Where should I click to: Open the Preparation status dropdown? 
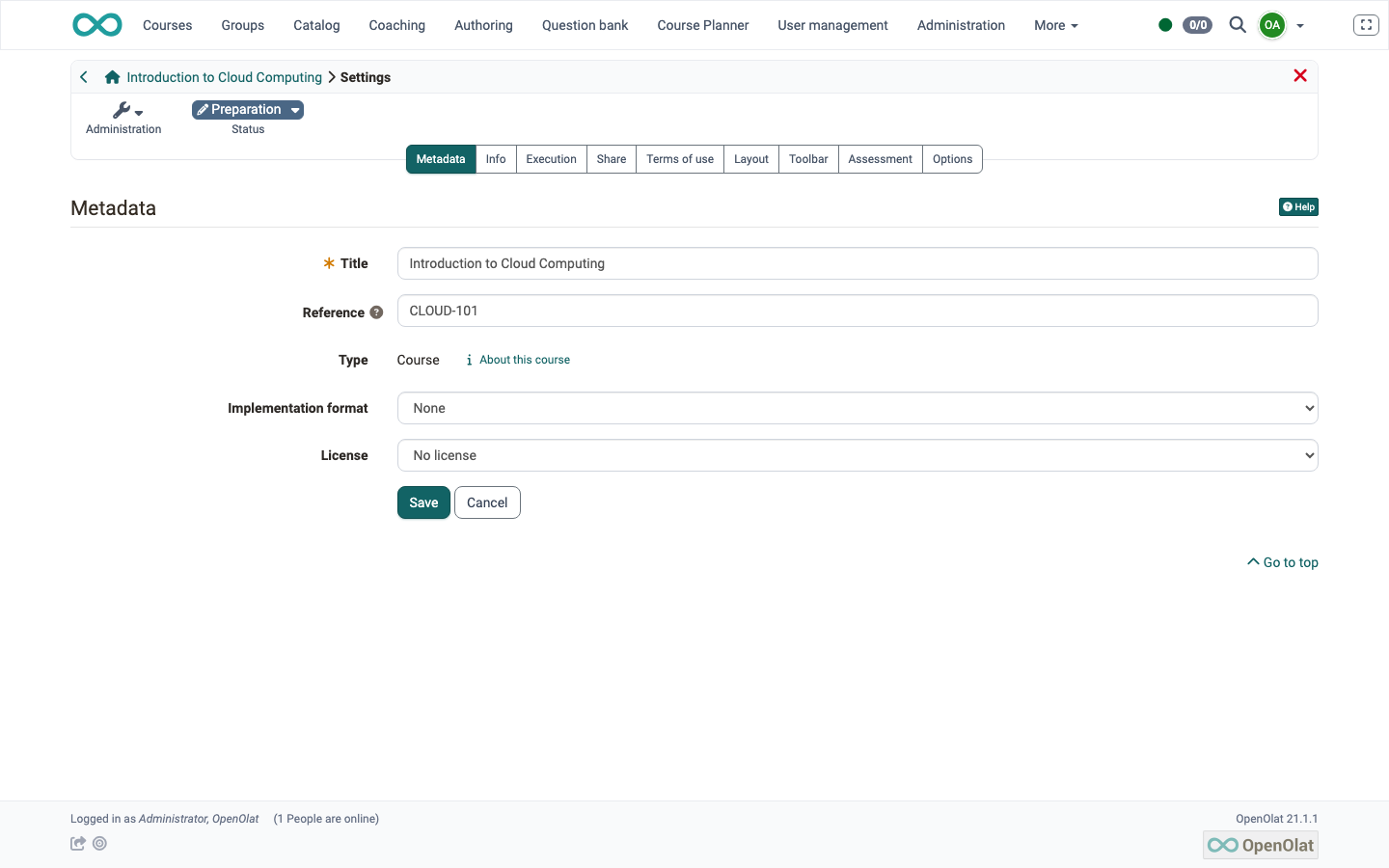click(x=248, y=110)
